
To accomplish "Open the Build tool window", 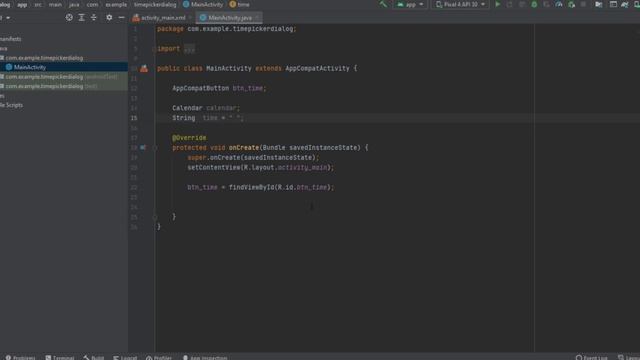I will click(x=93, y=357).
